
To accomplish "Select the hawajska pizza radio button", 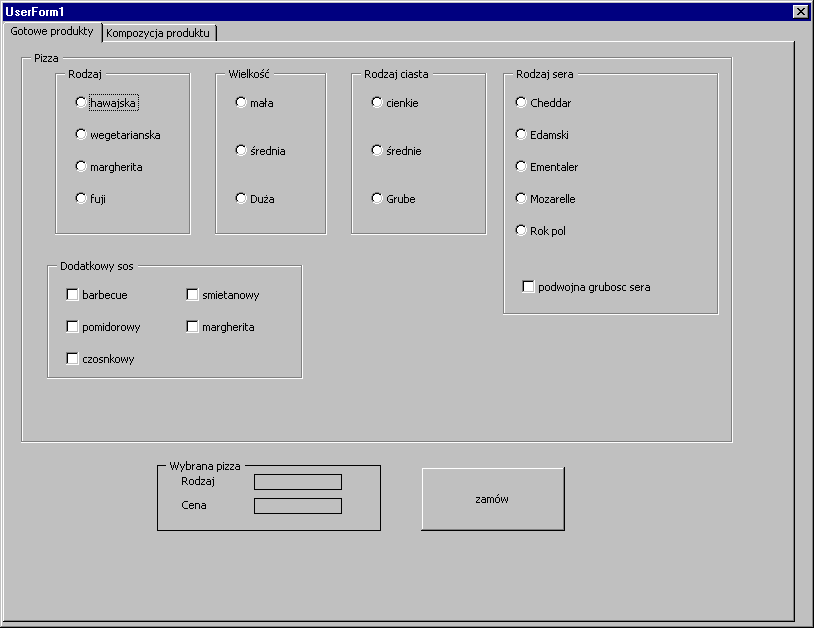I will [x=81, y=102].
